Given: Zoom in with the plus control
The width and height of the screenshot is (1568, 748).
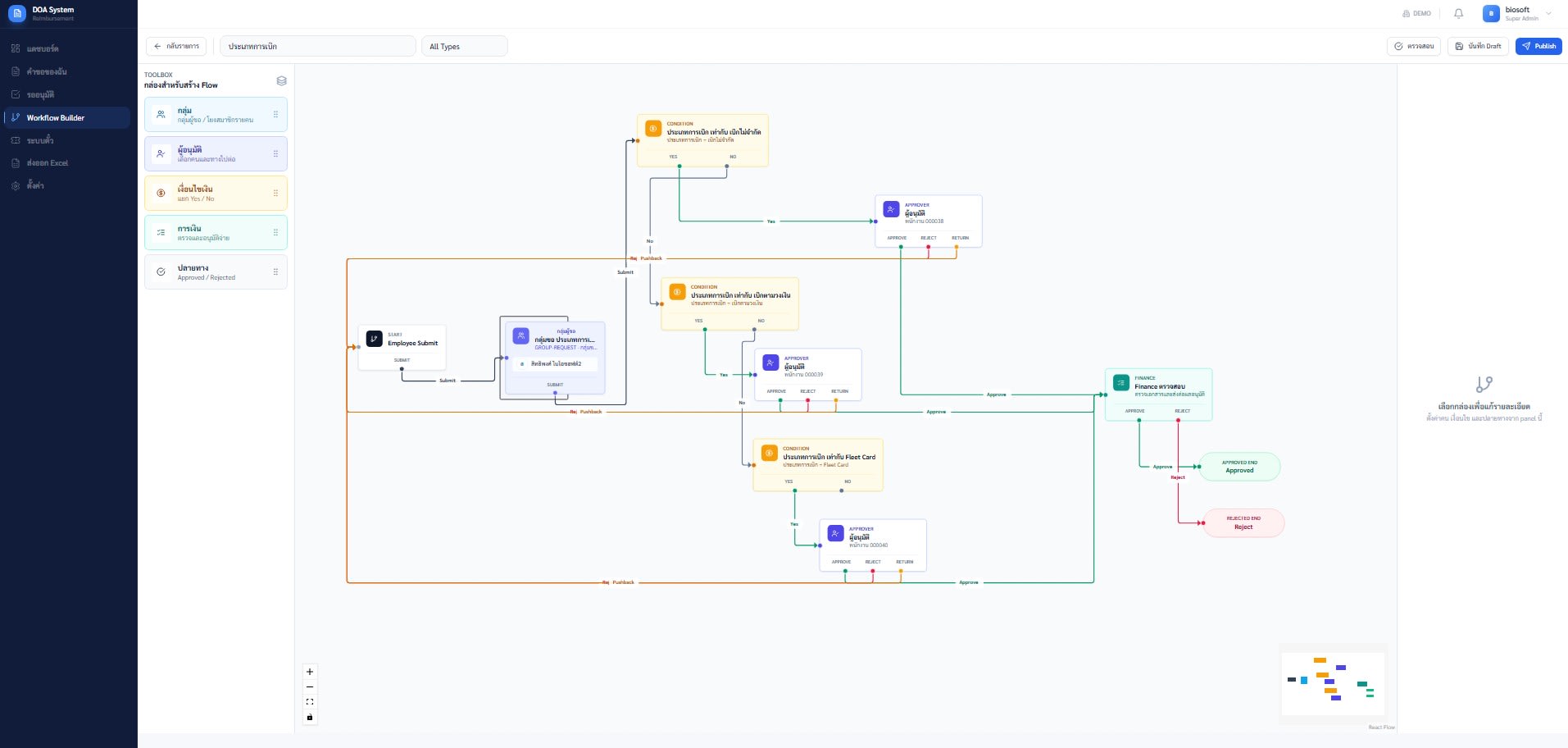Looking at the screenshot, I should pos(310,672).
